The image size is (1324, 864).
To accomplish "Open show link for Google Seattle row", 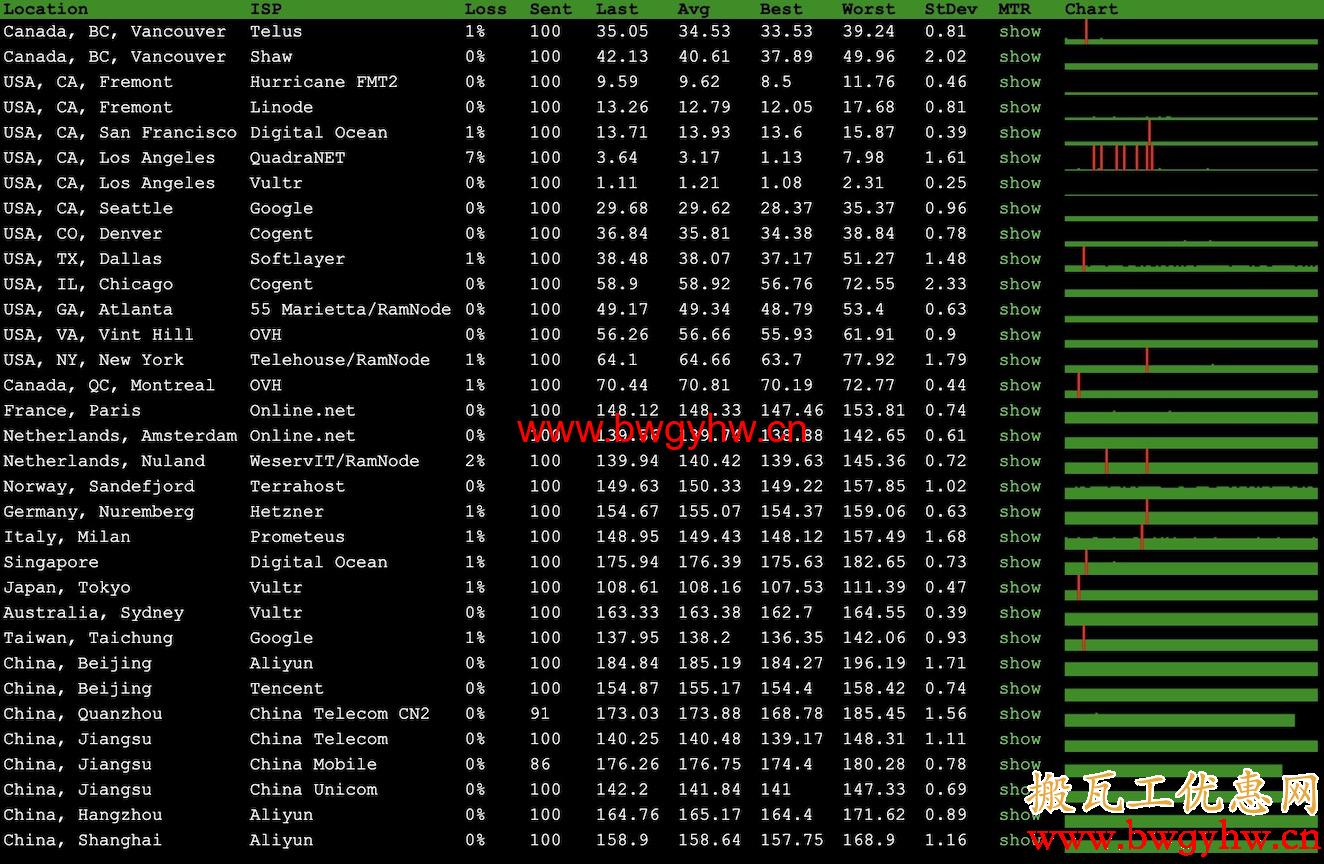I will tap(1020, 208).
